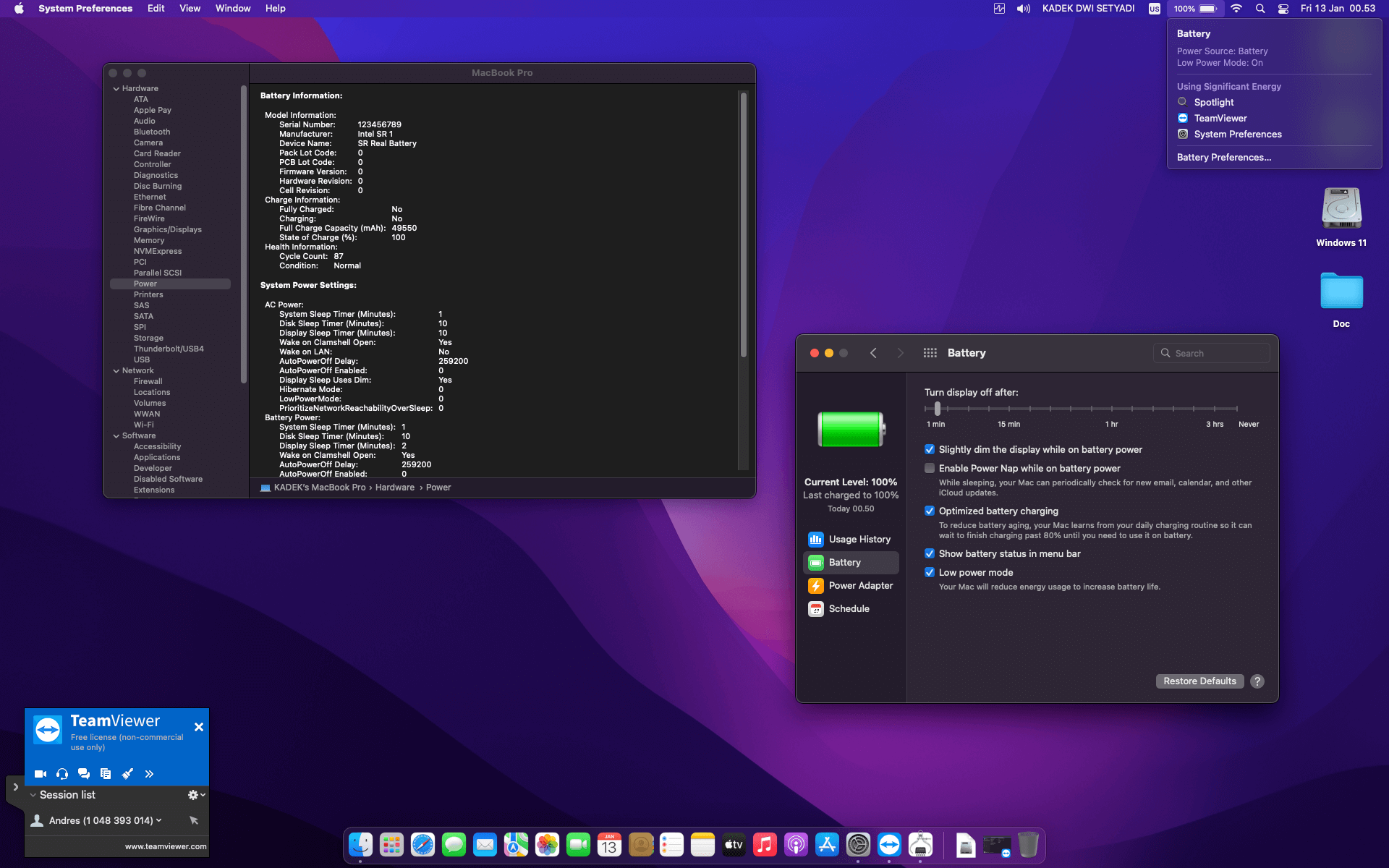Enable Power Nap while on battery power
The width and height of the screenshot is (1389, 868).
click(930, 468)
